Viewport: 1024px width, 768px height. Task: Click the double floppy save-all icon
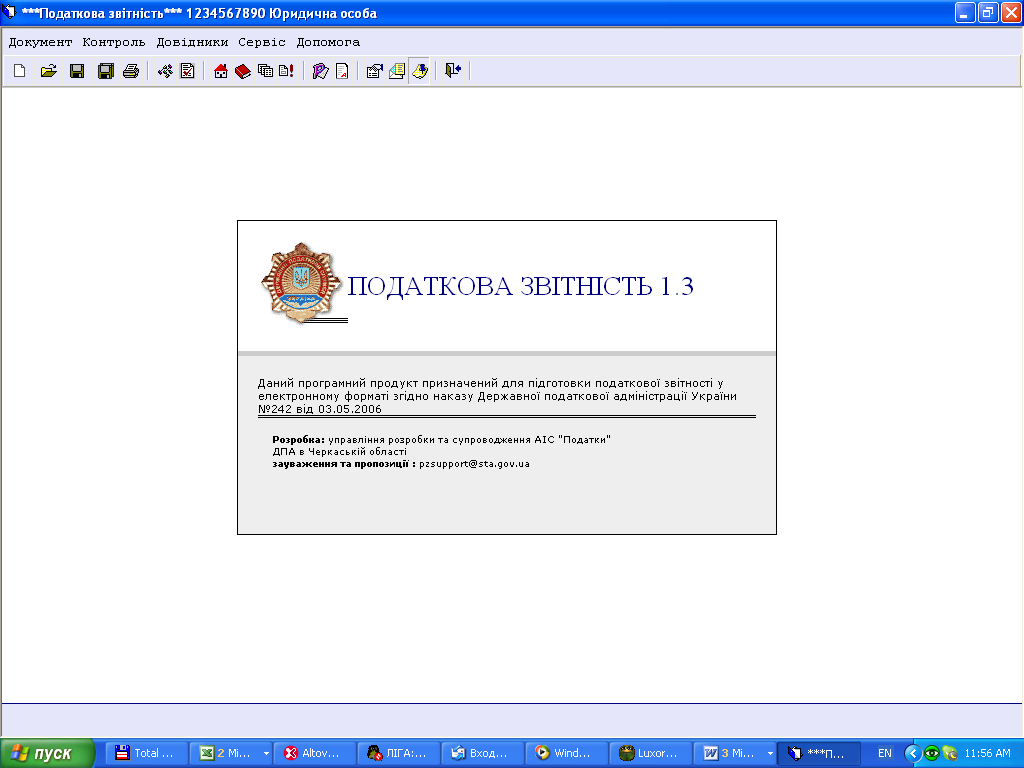pyautogui.click(x=105, y=71)
